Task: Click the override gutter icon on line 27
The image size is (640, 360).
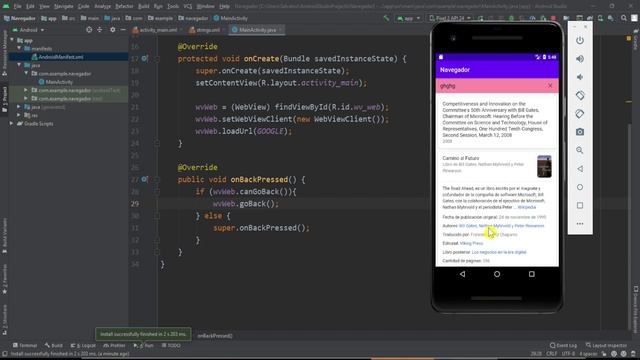Action: tap(144, 179)
